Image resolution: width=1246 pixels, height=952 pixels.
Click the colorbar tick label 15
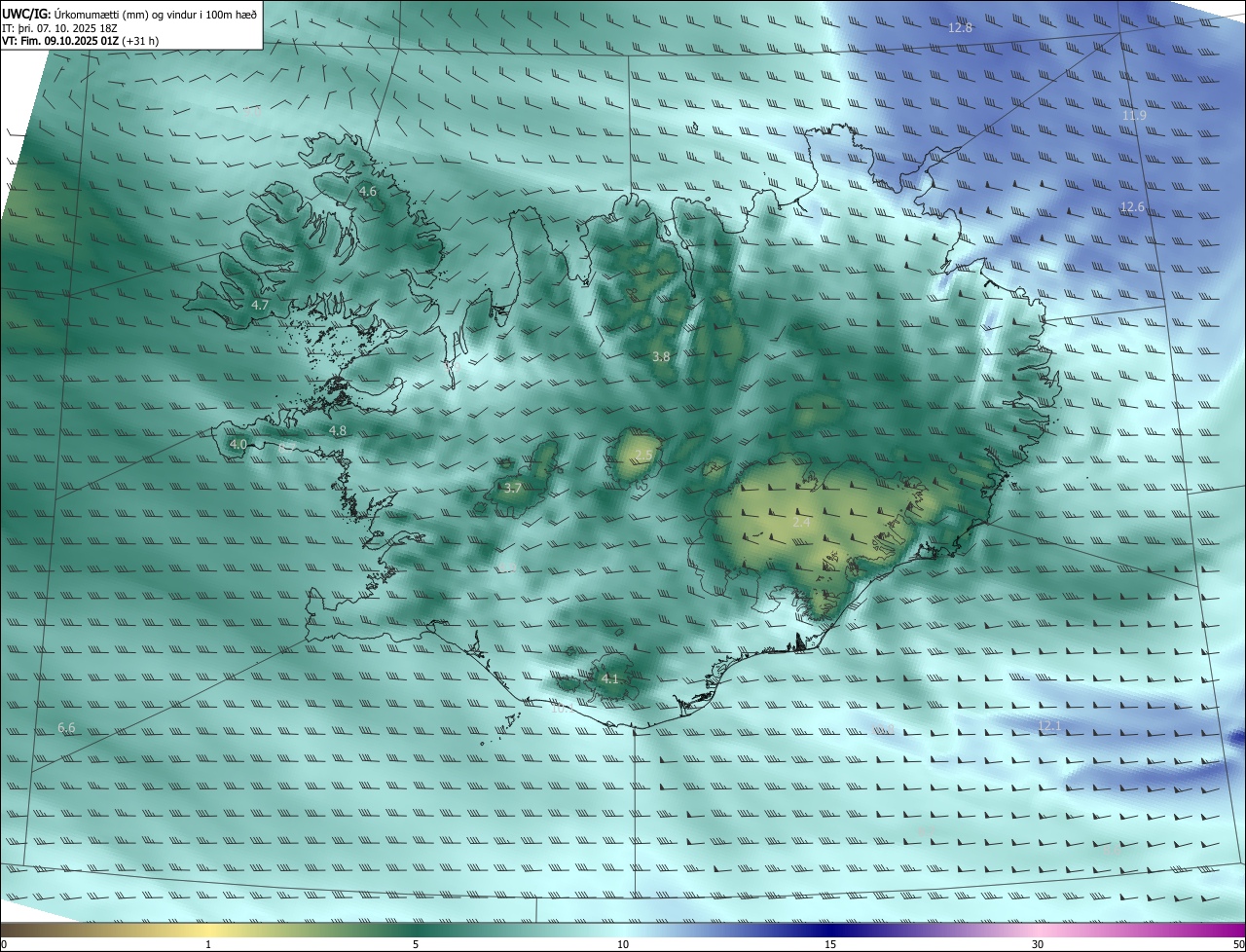pyautogui.click(x=830, y=945)
